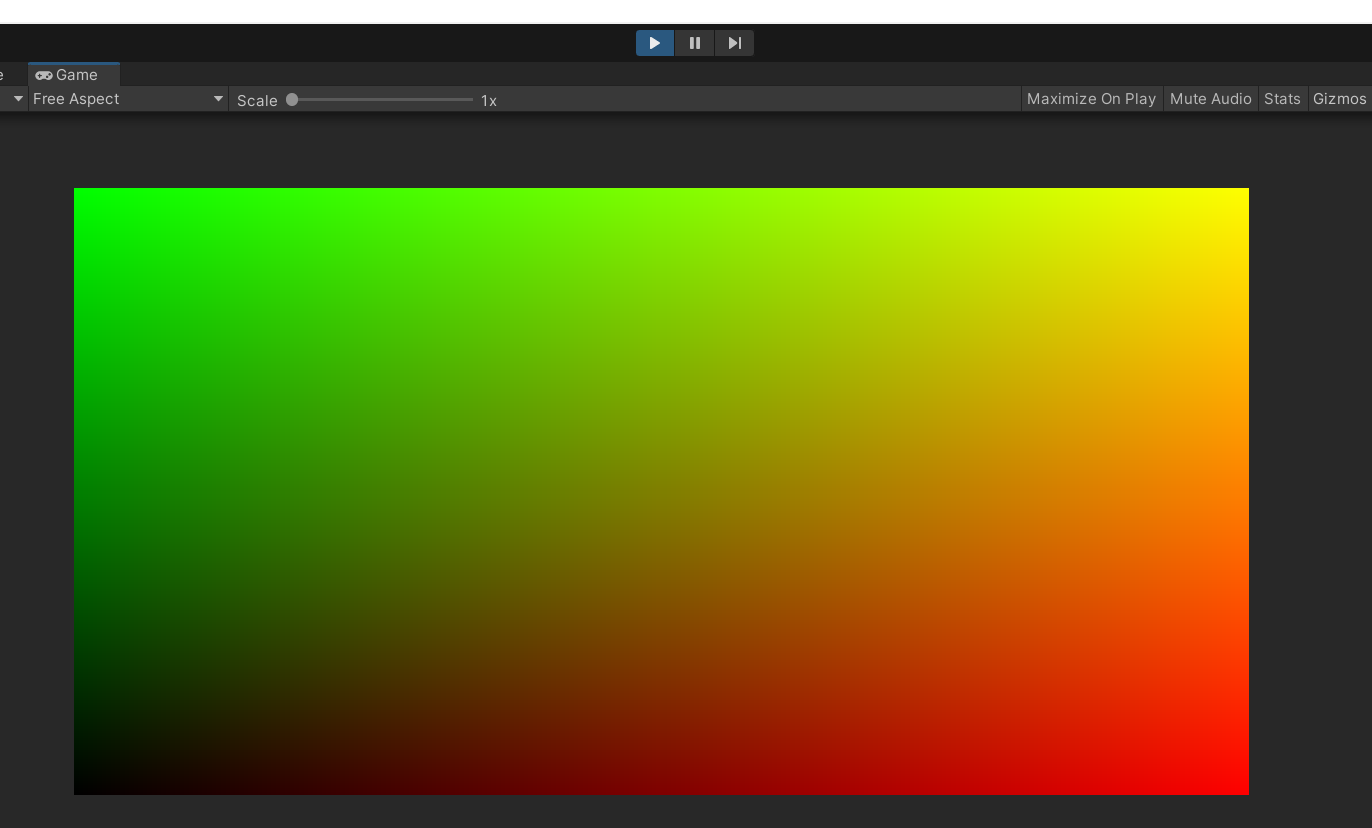Enable Mute Audio for the Game view
The width and height of the screenshot is (1372, 828).
[x=1210, y=98]
